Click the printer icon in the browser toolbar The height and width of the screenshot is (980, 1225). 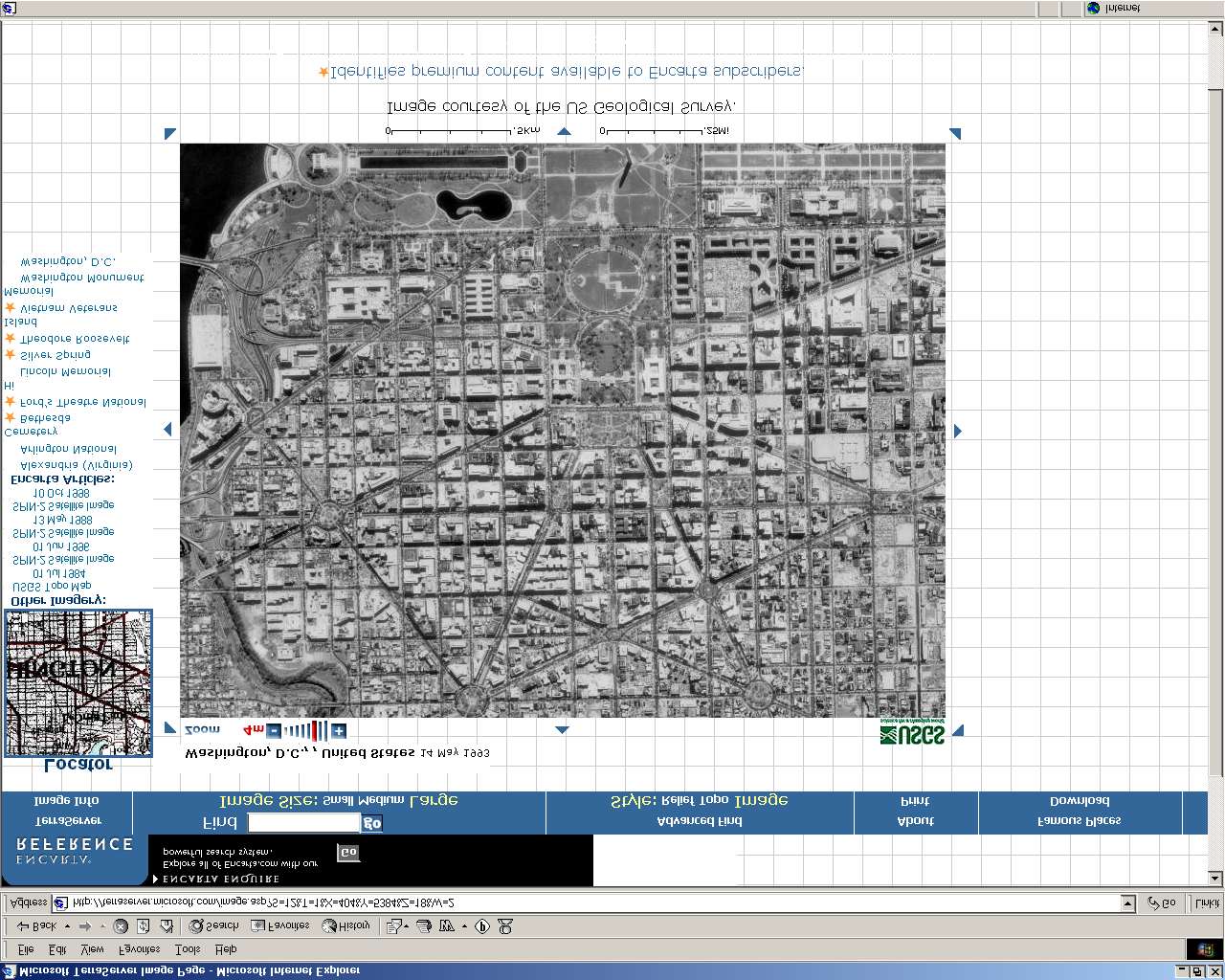[424, 926]
